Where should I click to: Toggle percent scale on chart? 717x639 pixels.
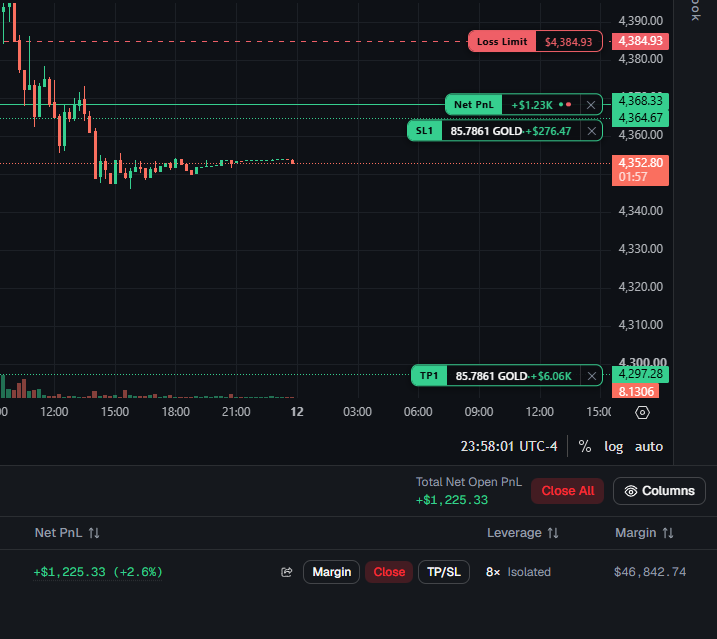(x=585, y=446)
